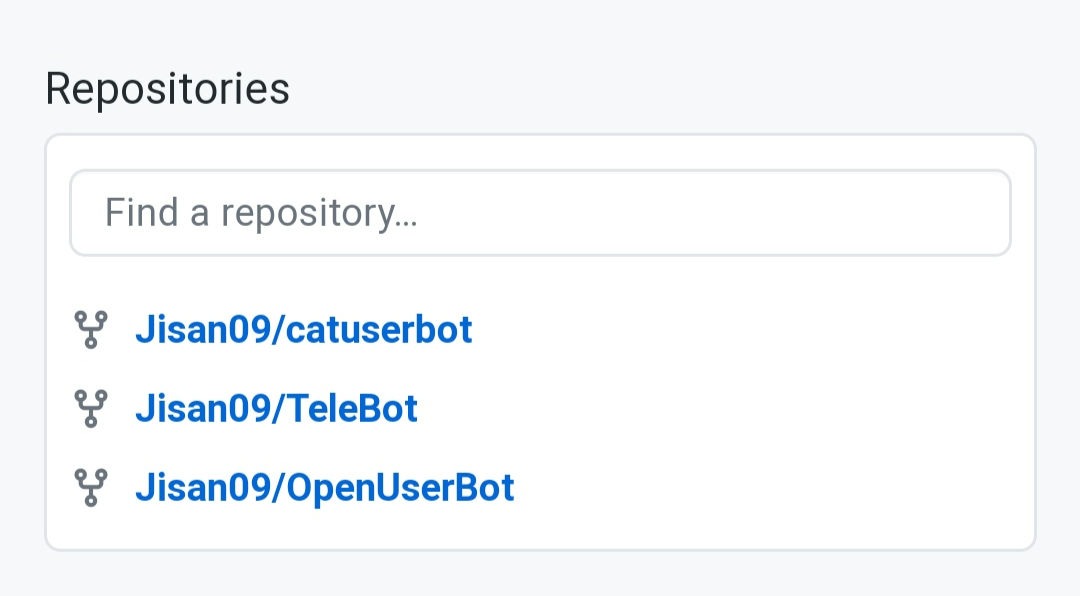Click the placeholder text Find a repository…
The height and width of the screenshot is (596, 1080).
[260, 213]
